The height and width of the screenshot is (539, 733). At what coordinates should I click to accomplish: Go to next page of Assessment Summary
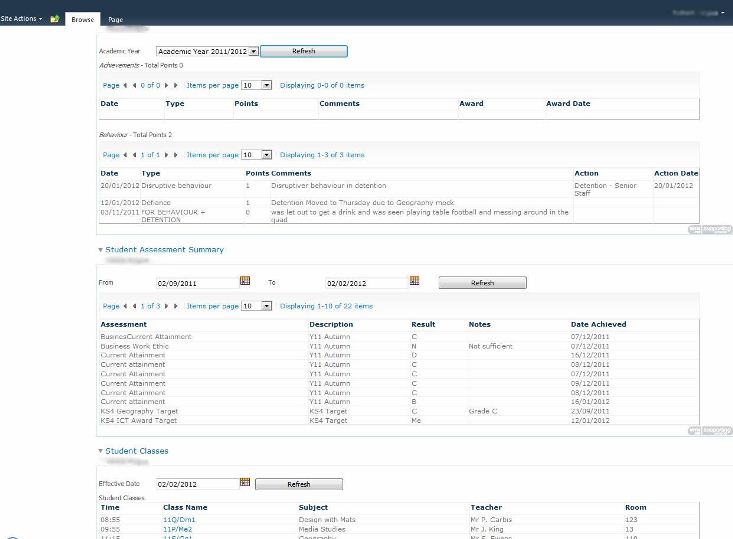pos(166,306)
